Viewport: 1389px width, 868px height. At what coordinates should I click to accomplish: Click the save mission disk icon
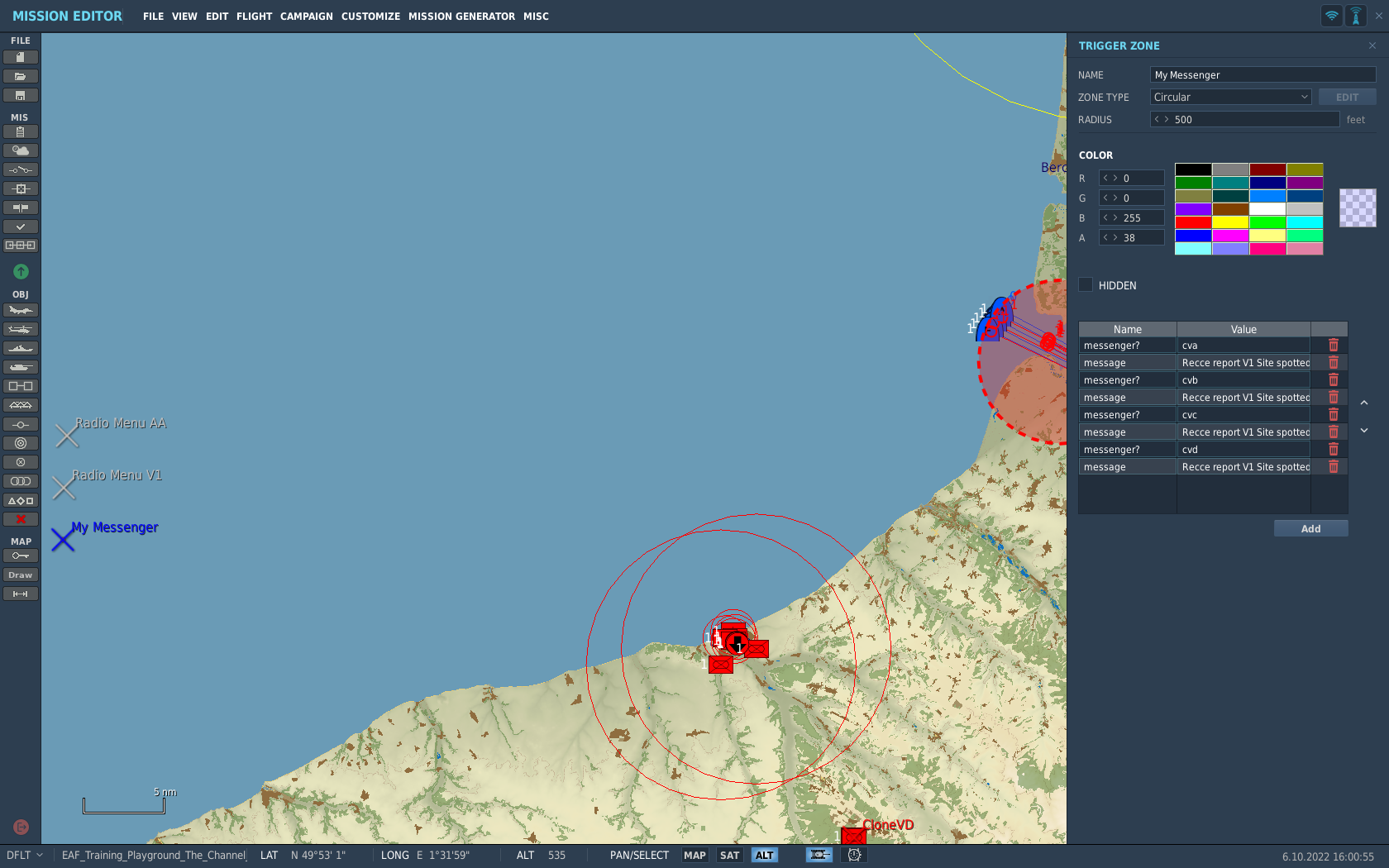21,96
